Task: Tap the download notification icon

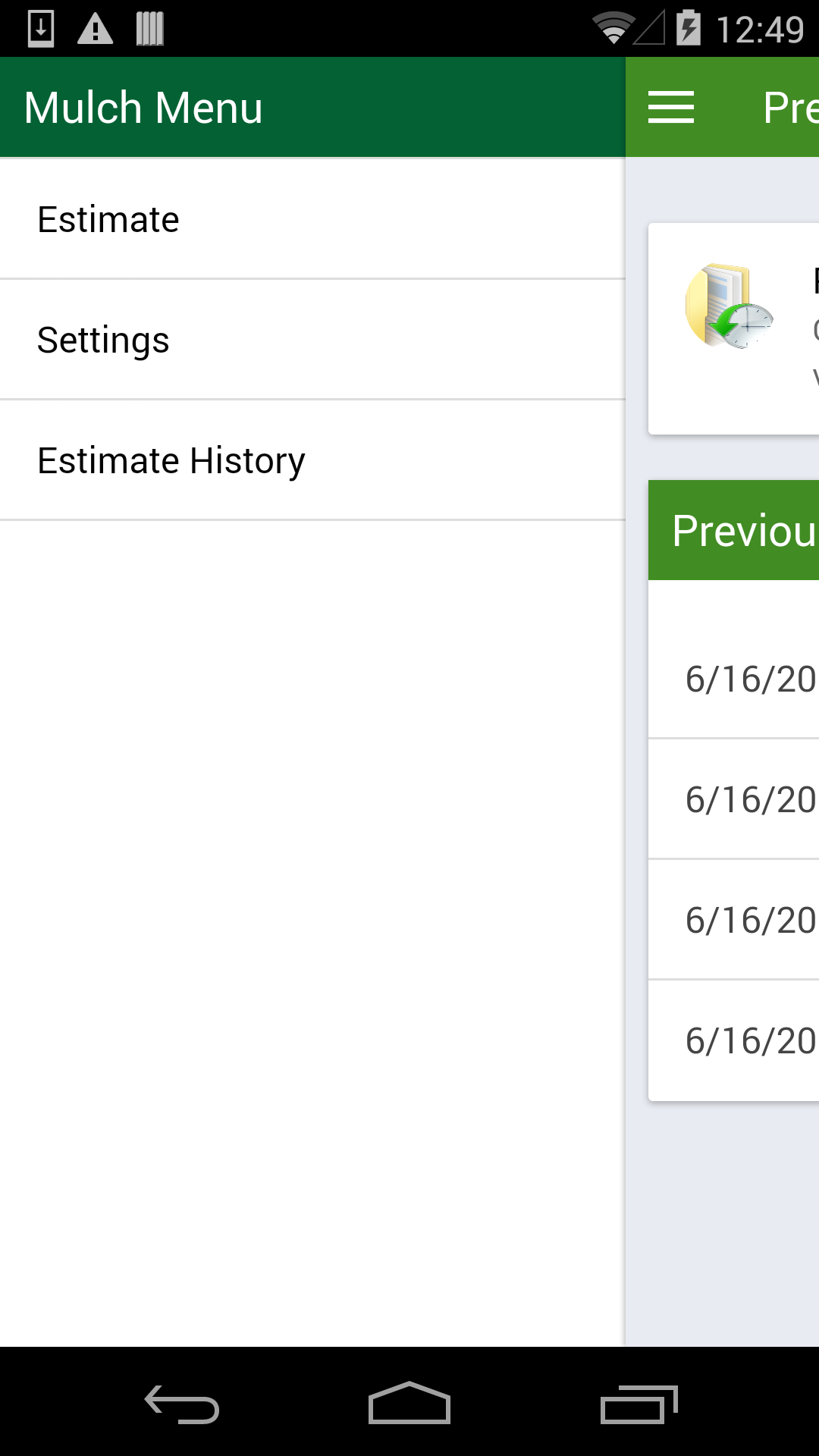Action: click(41, 29)
